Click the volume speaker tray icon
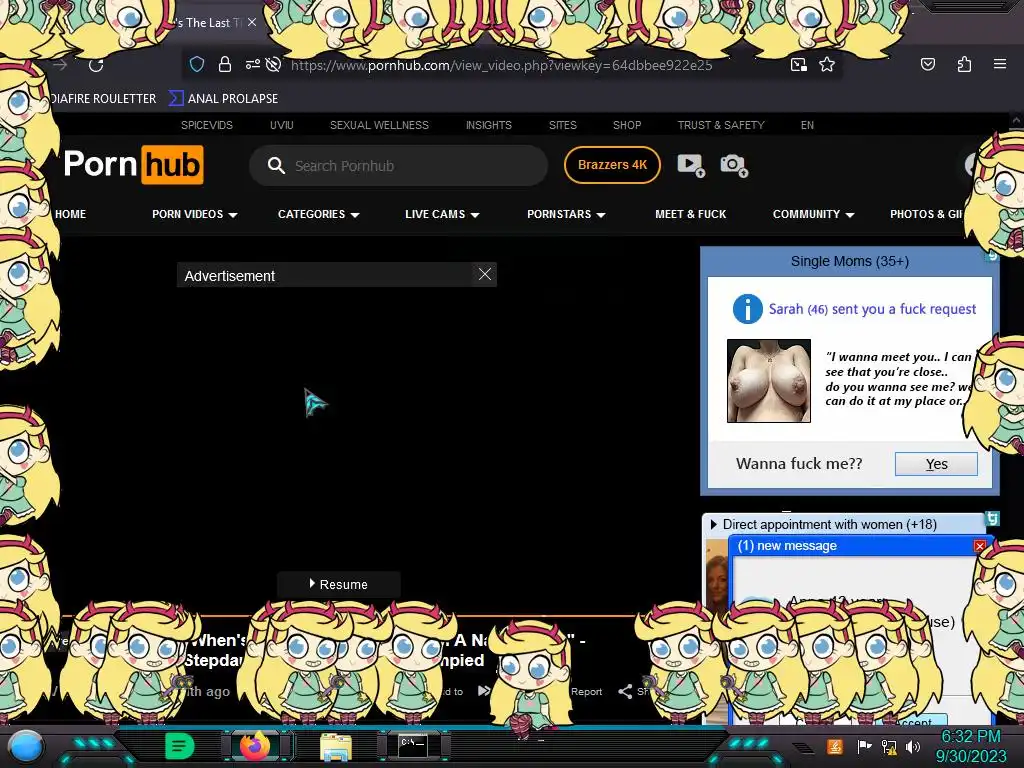The image size is (1024, 768). pos(912,746)
